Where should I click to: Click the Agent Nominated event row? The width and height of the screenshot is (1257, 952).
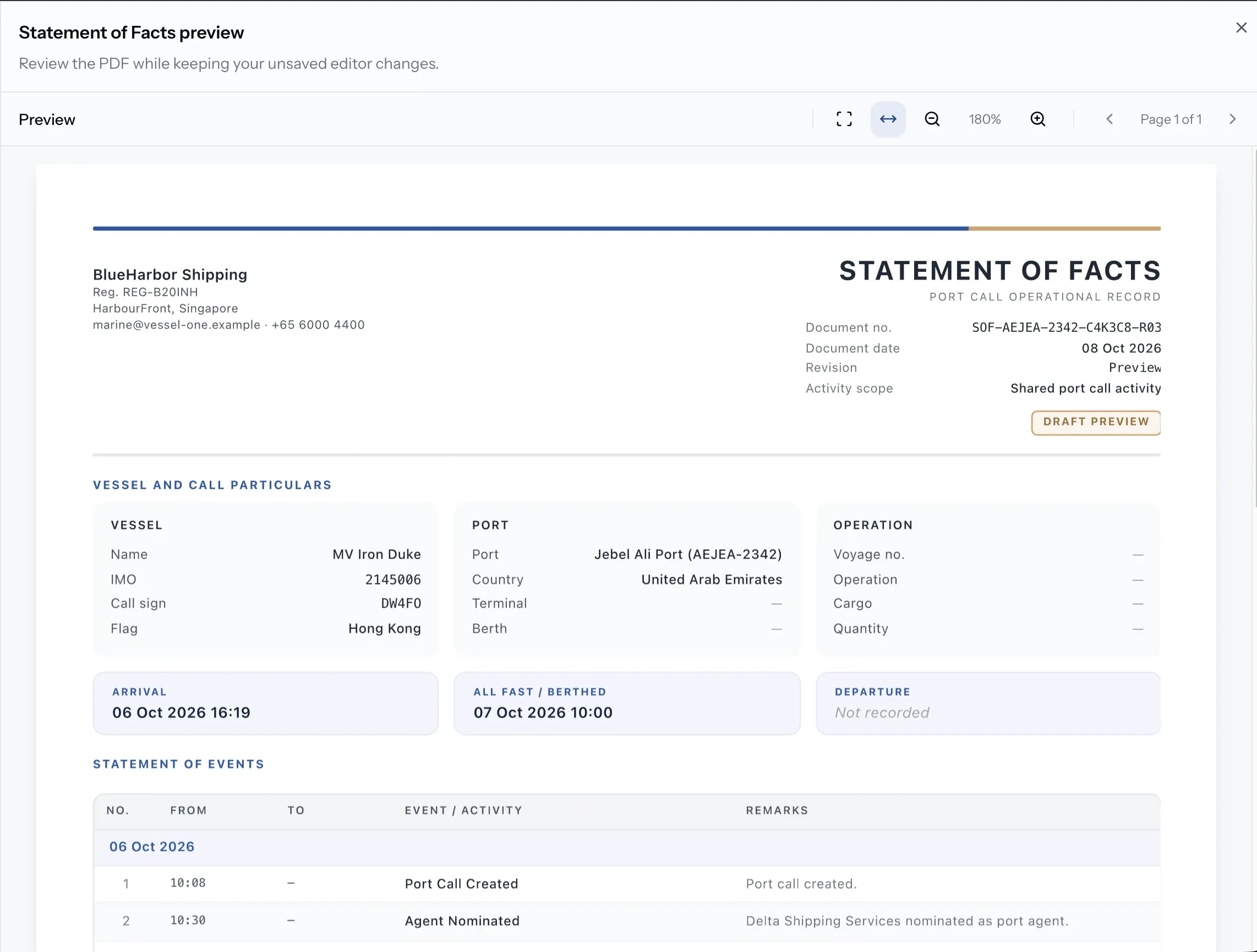pos(627,921)
